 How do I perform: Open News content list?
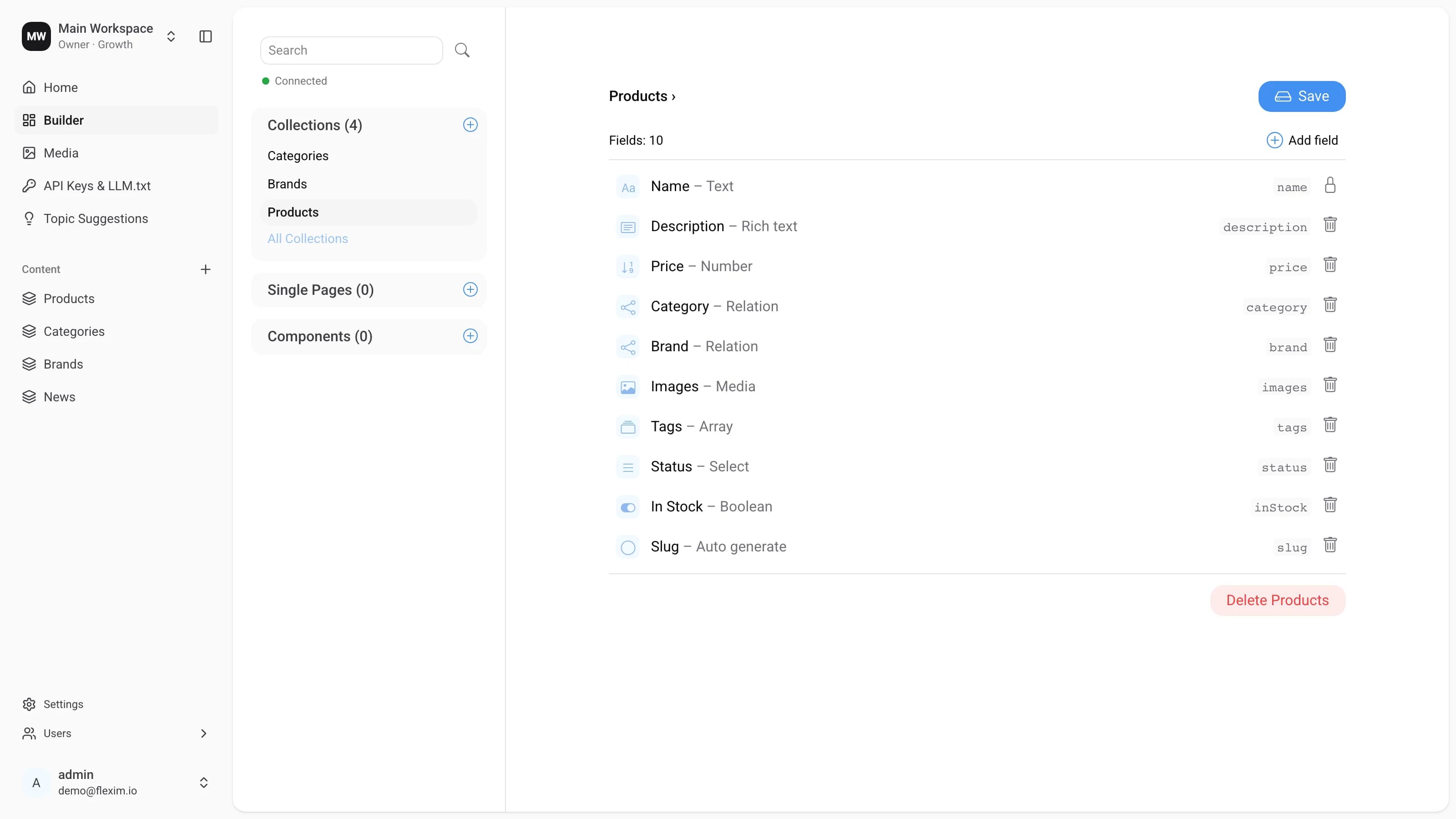(116, 397)
